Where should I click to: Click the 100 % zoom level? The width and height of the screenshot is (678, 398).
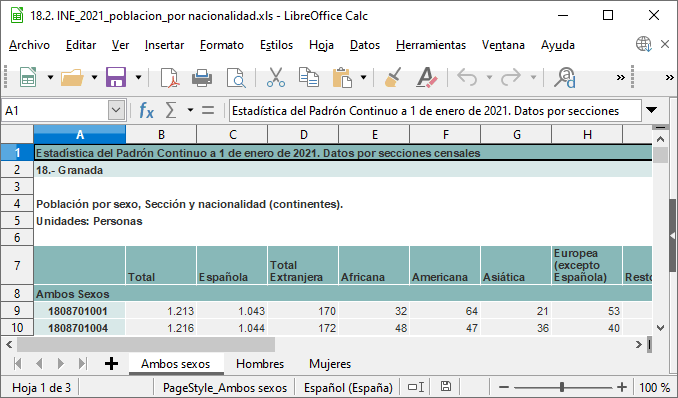[x=654, y=387]
